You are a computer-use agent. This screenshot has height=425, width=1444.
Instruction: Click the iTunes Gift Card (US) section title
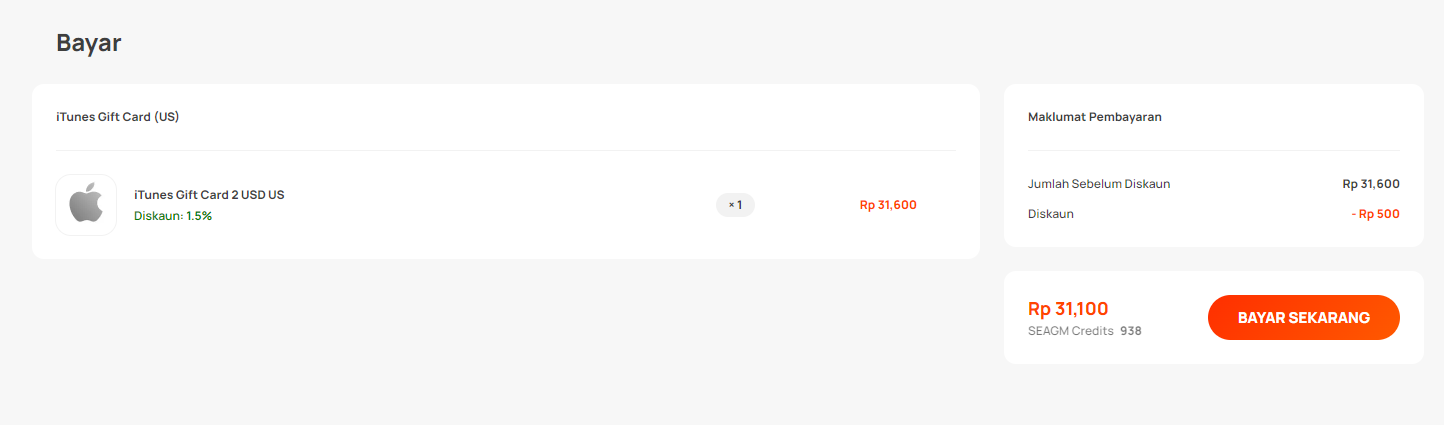point(118,117)
